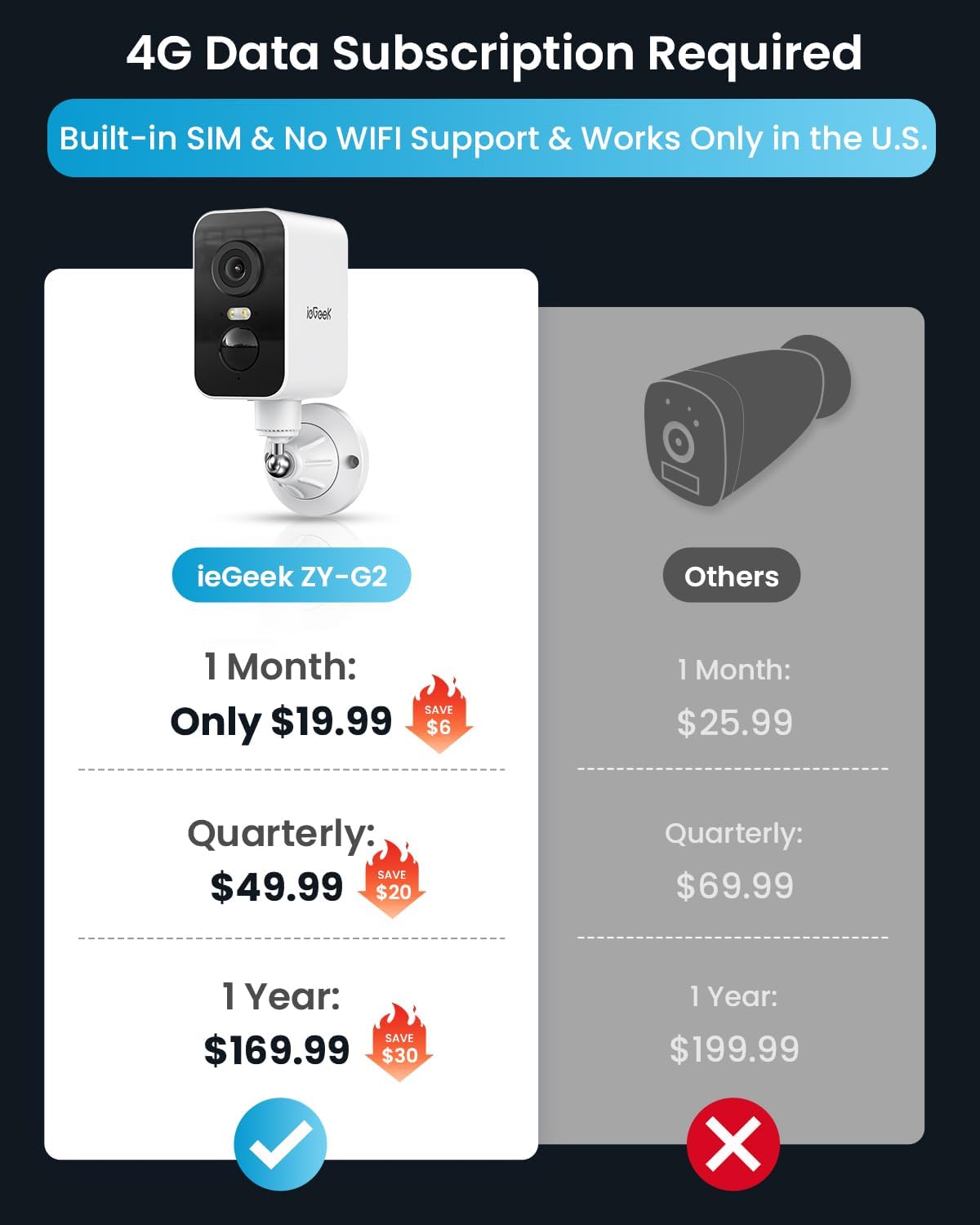
Task: Click the Others $25.99 monthly price
Action: 735,723
